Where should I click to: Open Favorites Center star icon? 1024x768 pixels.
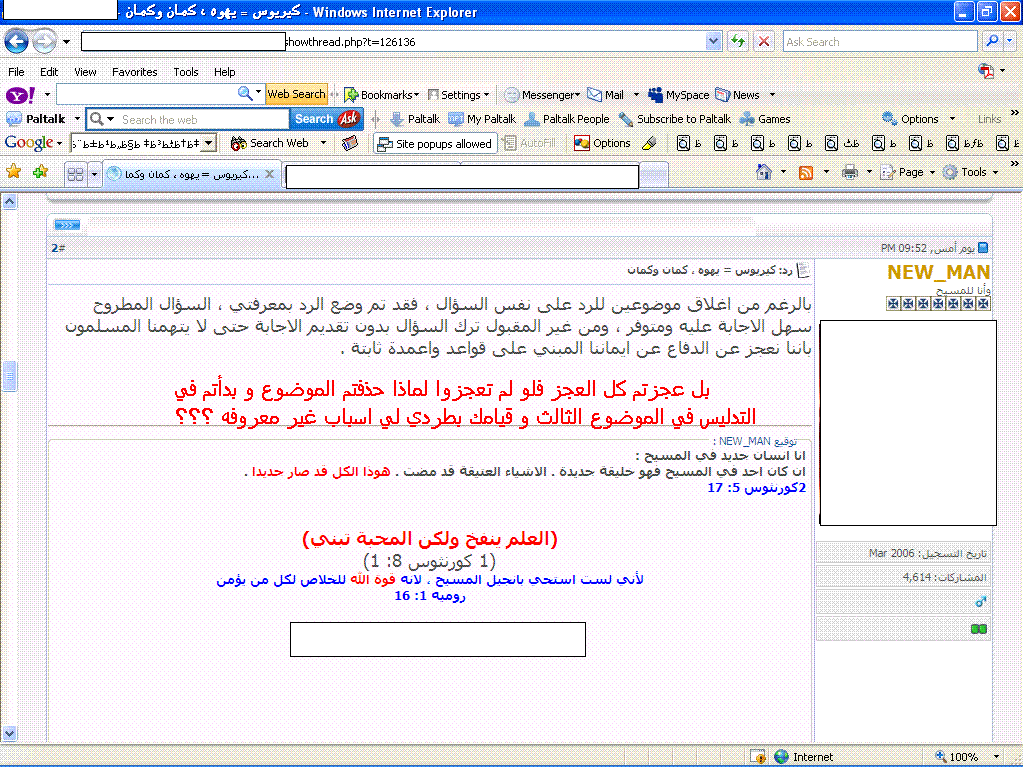14,172
